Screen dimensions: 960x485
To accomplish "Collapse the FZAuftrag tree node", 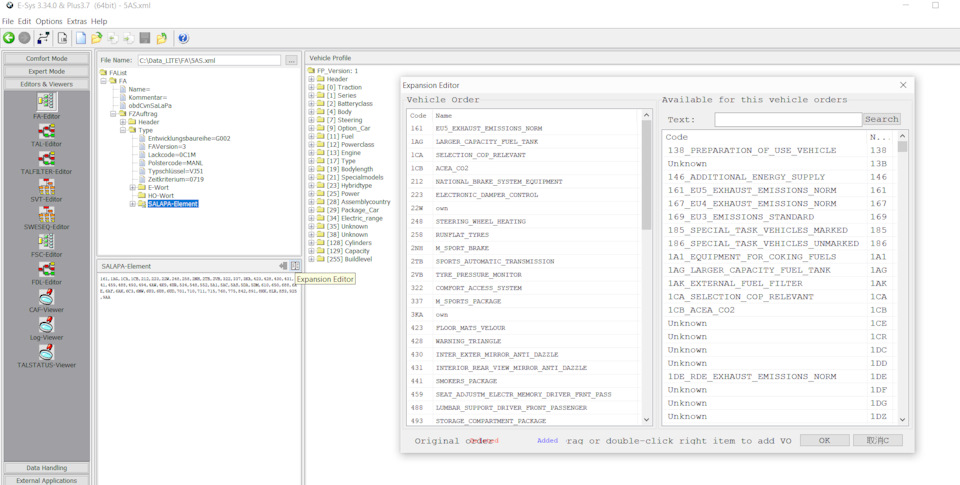I will pos(113,114).
